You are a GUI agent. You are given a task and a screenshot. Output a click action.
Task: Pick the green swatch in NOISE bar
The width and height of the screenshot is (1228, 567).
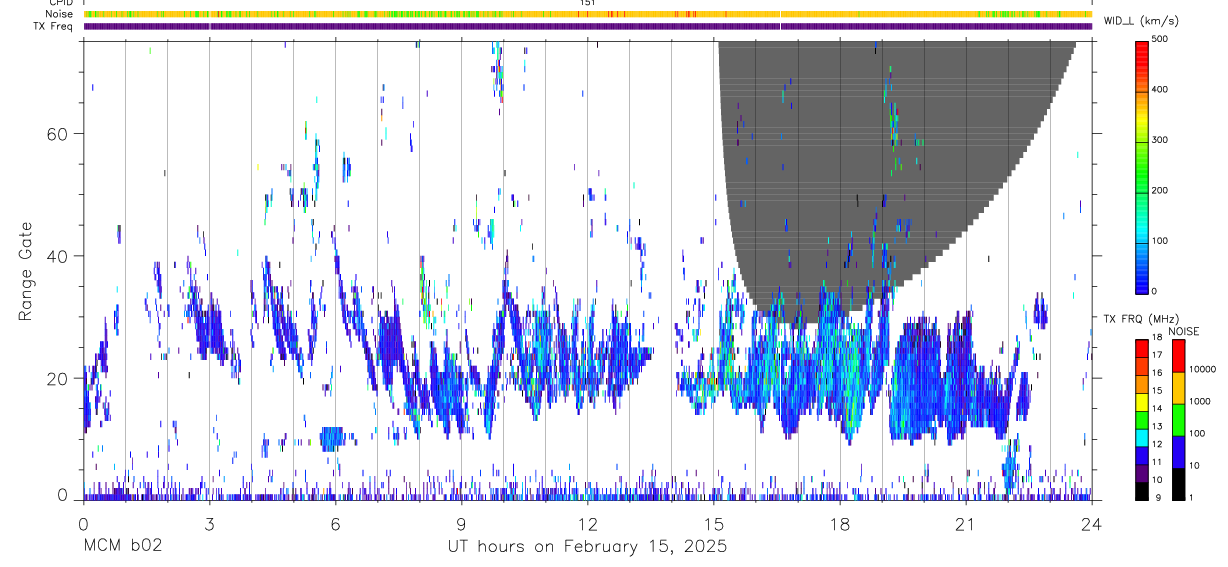coord(1179,419)
